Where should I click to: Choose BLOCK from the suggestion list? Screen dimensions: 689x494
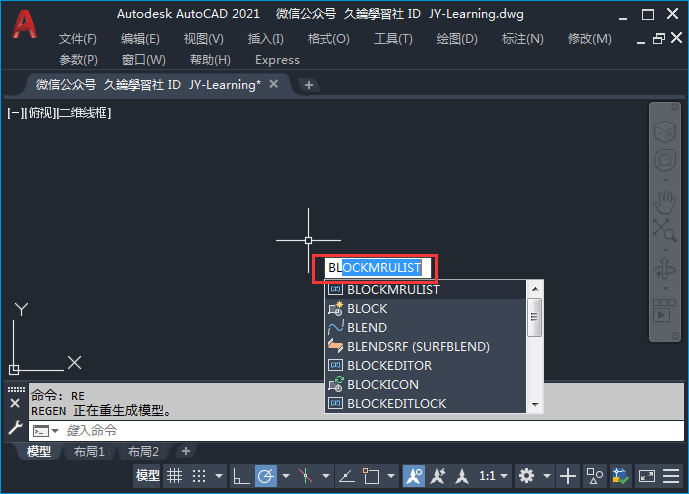(425, 309)
